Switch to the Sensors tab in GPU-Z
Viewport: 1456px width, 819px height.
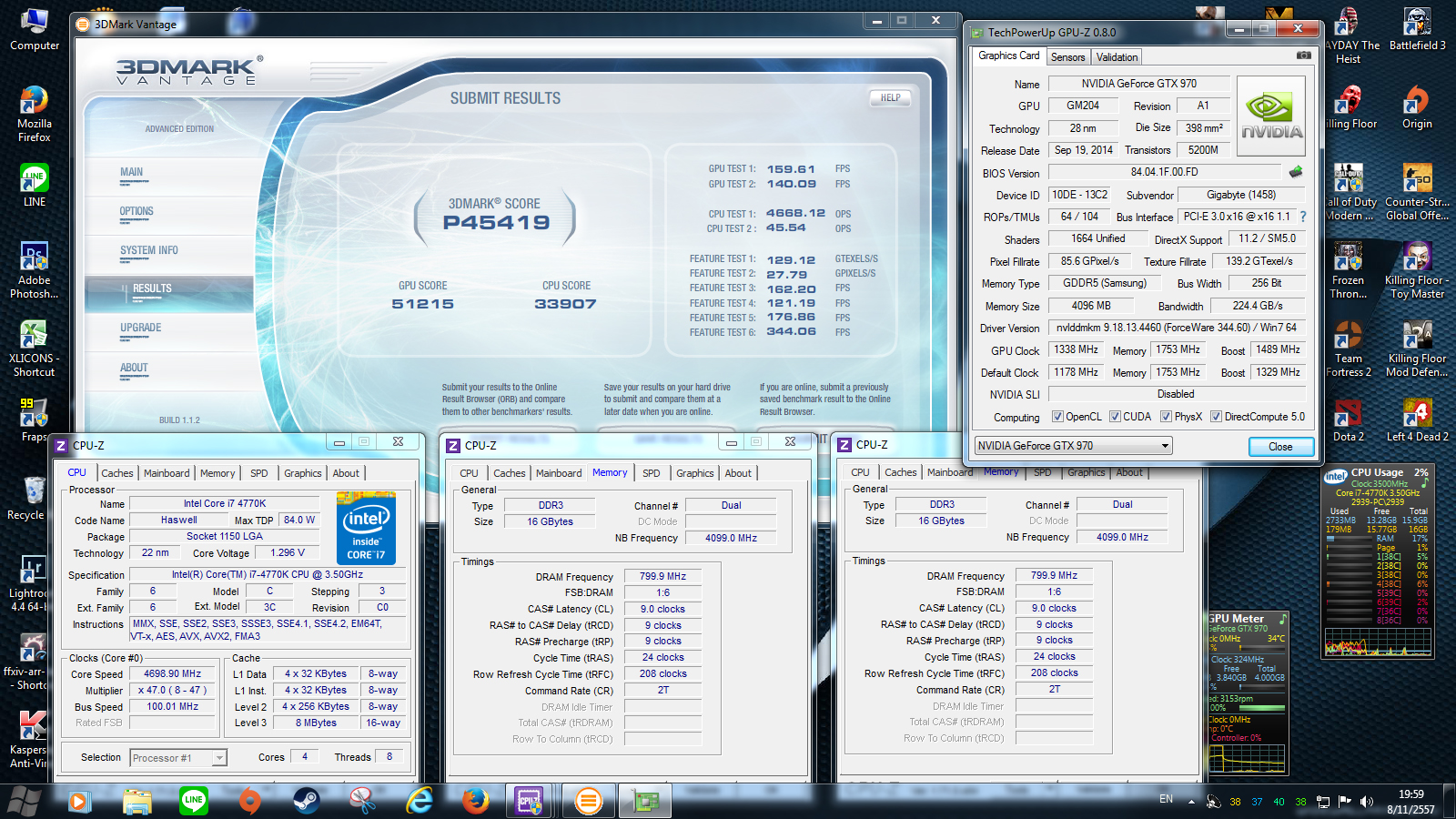(x=1067, y=57)
